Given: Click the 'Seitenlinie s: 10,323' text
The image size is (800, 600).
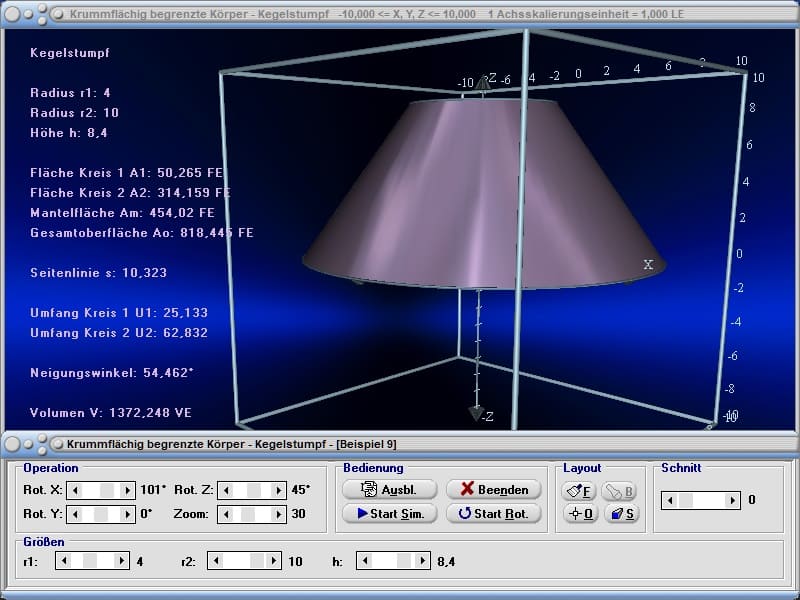Looking at the screenshot, I should coord(98,272).
